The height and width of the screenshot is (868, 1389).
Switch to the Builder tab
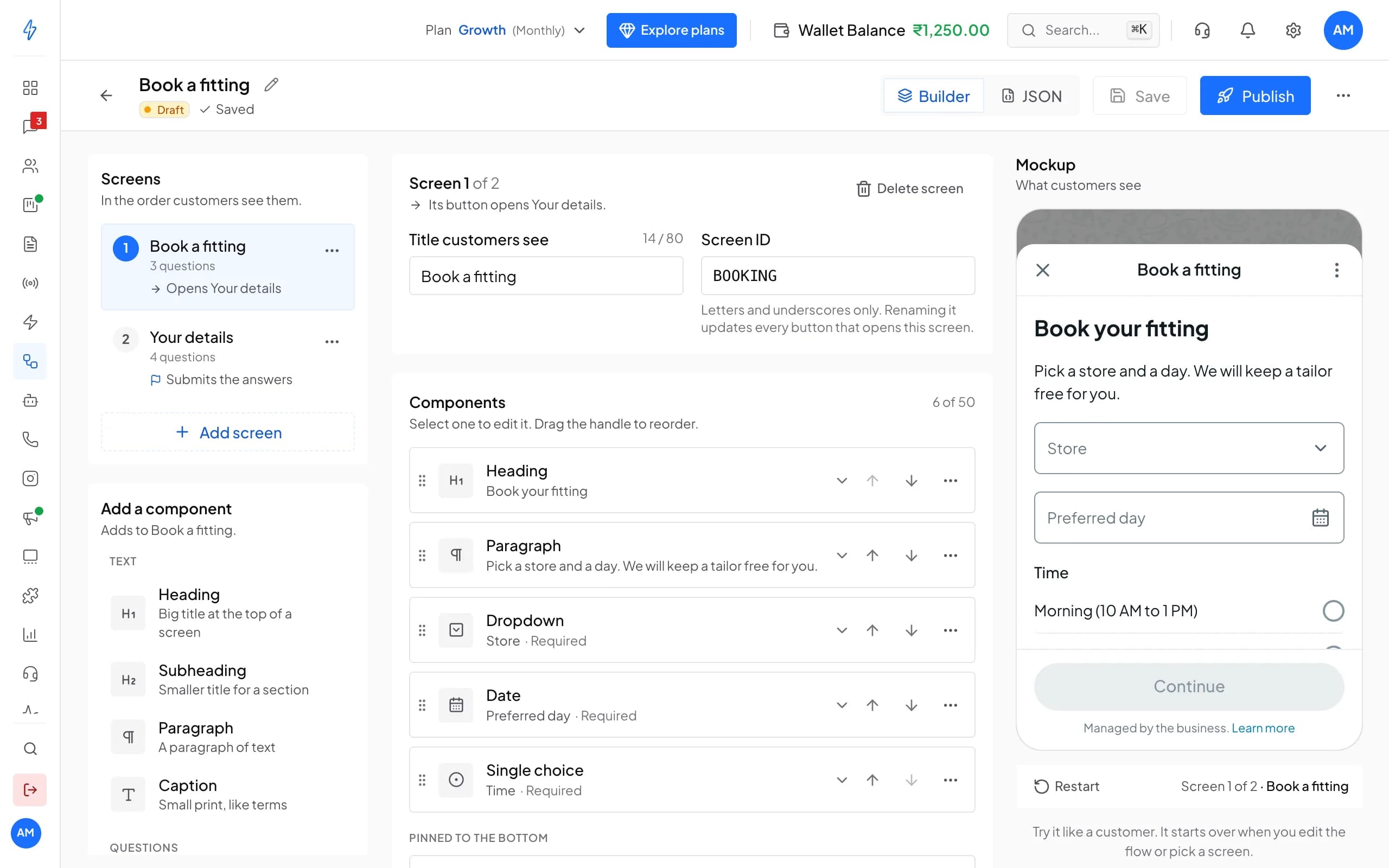tap(933, 96)
